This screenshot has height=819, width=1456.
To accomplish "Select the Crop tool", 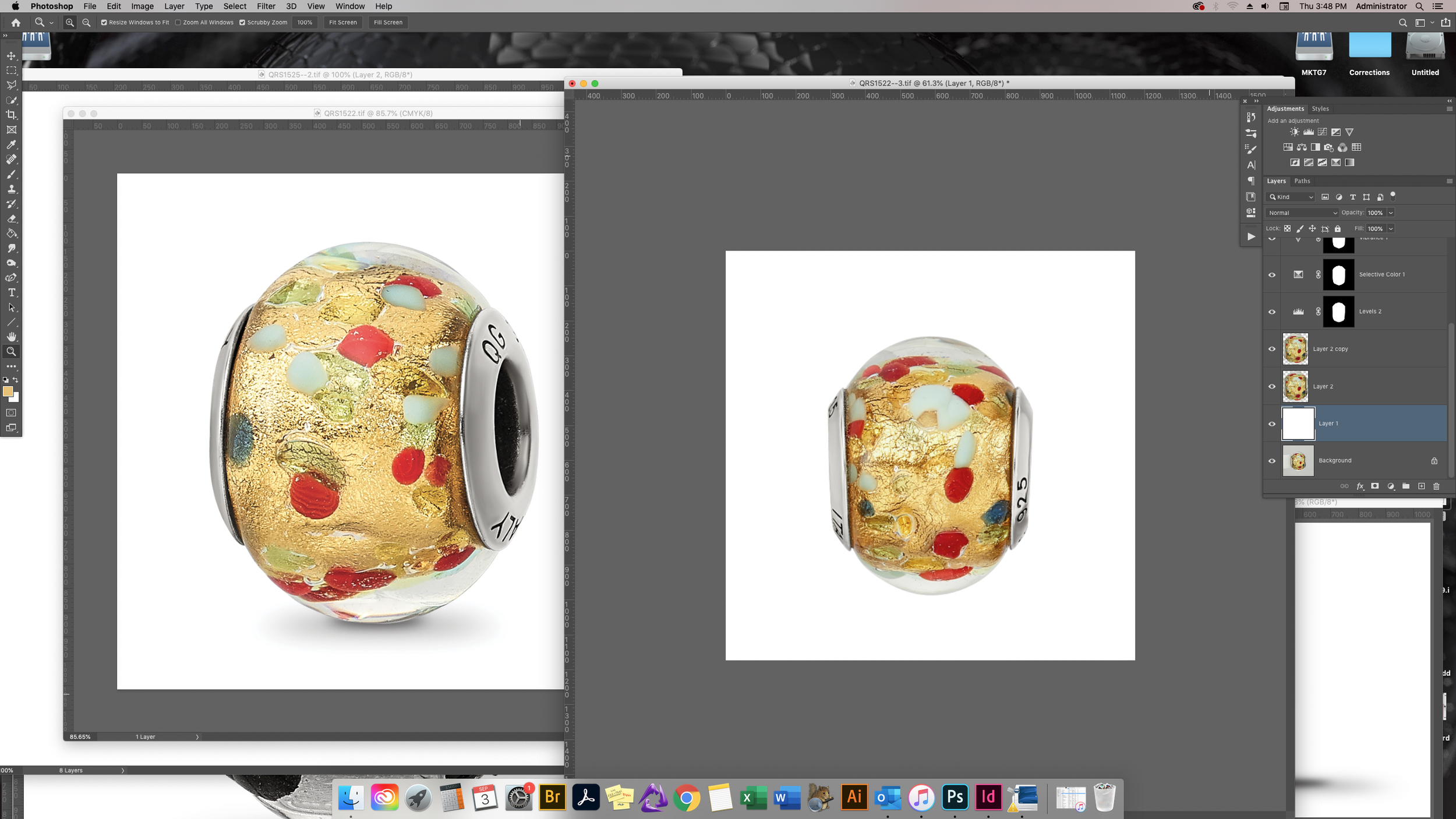I will point(11,115).
